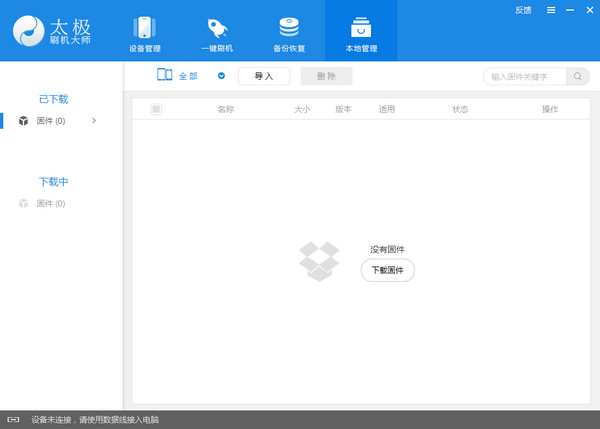Click the 太极 app logo
The height and width of the screenshot is (429, 600).
32,31
